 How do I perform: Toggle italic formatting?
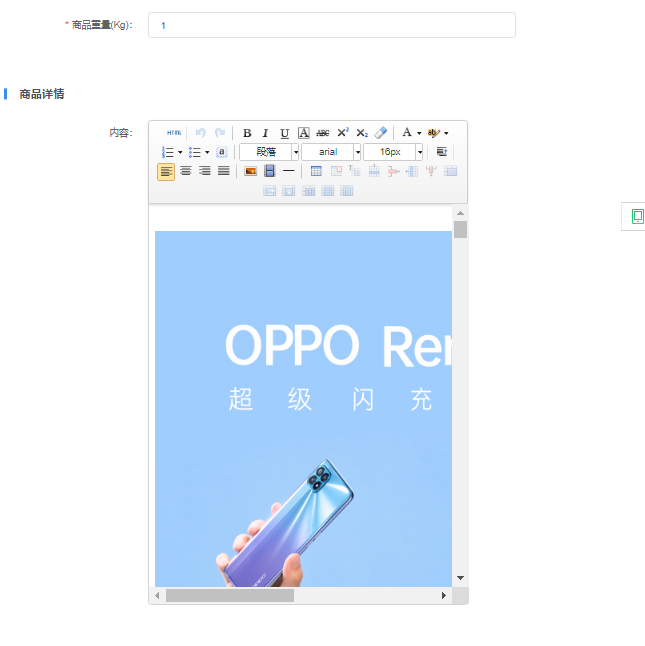(x=265, y=133)
